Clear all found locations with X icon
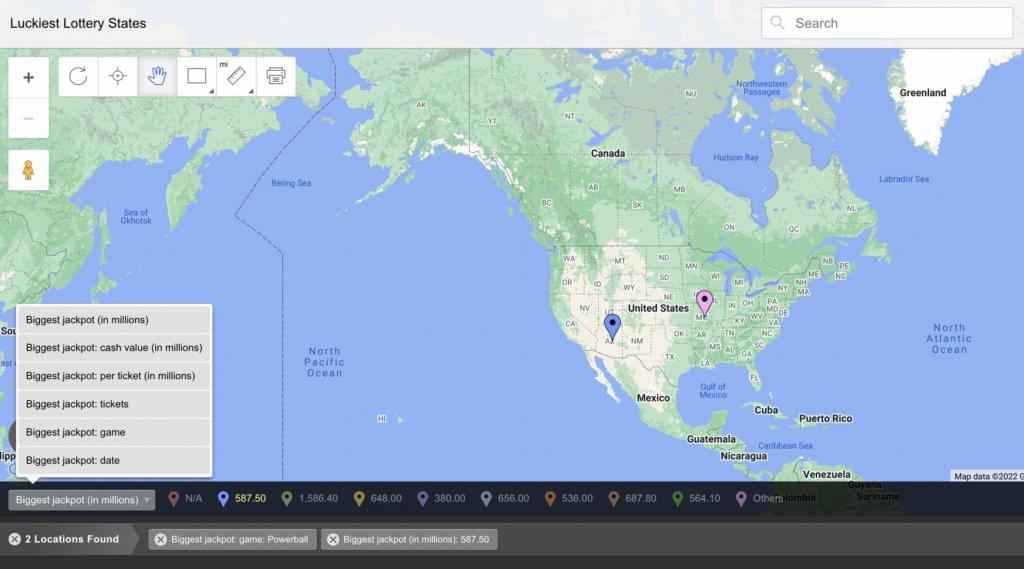 click(x=14, y=539)
